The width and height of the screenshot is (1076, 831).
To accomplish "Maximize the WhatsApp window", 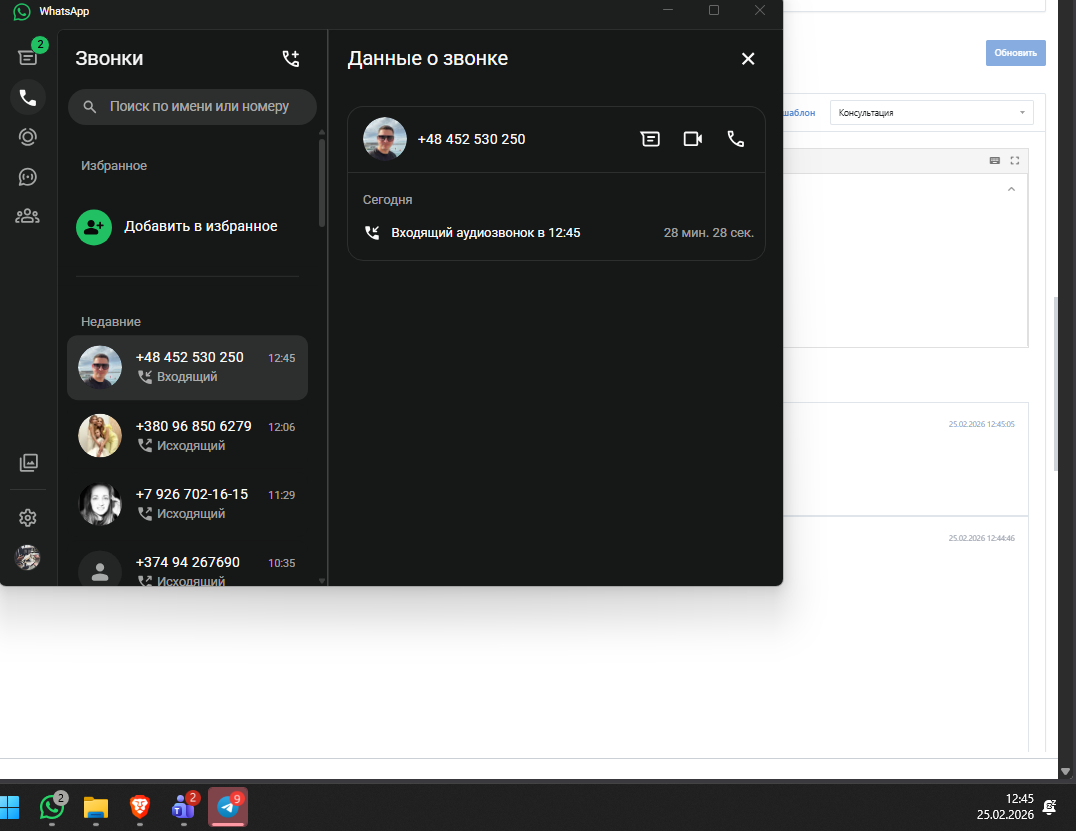I will tap(714, 10).
